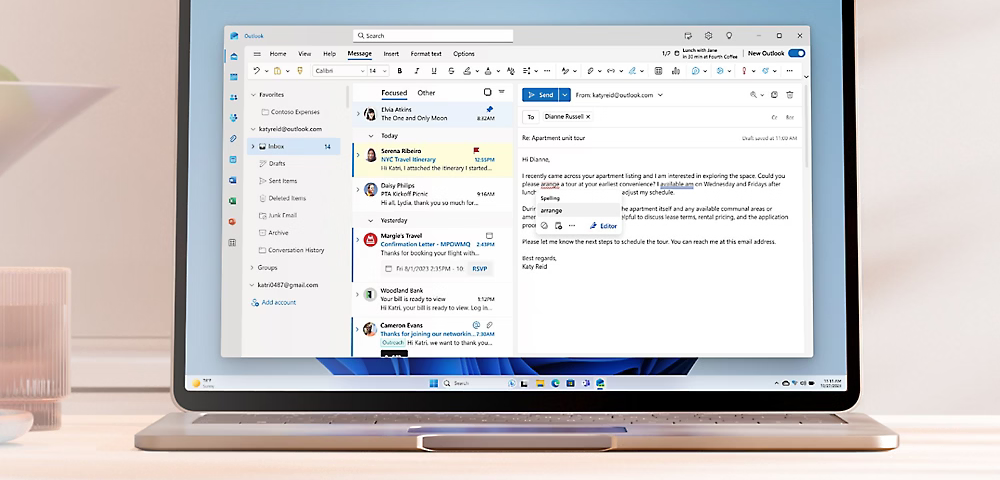Apply Strikethrough formatting
1000x480 pixels.
click(452, 71)
